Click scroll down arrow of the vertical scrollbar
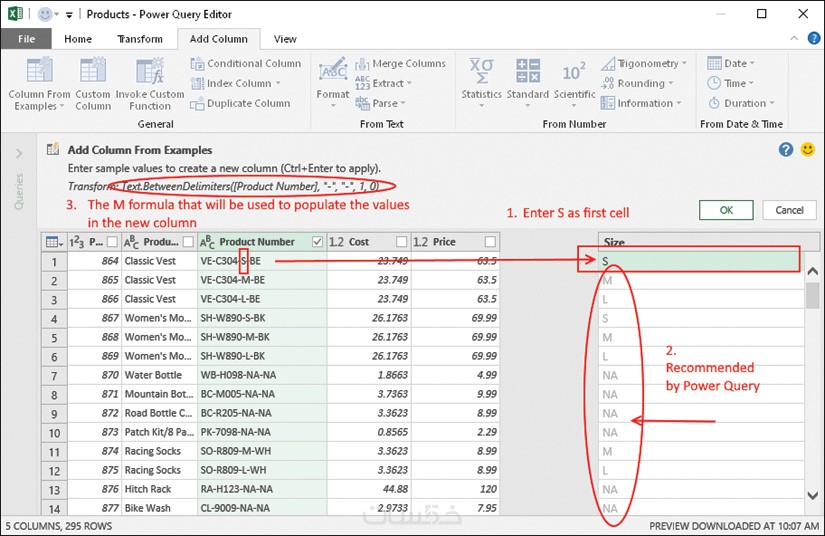 coord(812,495)
